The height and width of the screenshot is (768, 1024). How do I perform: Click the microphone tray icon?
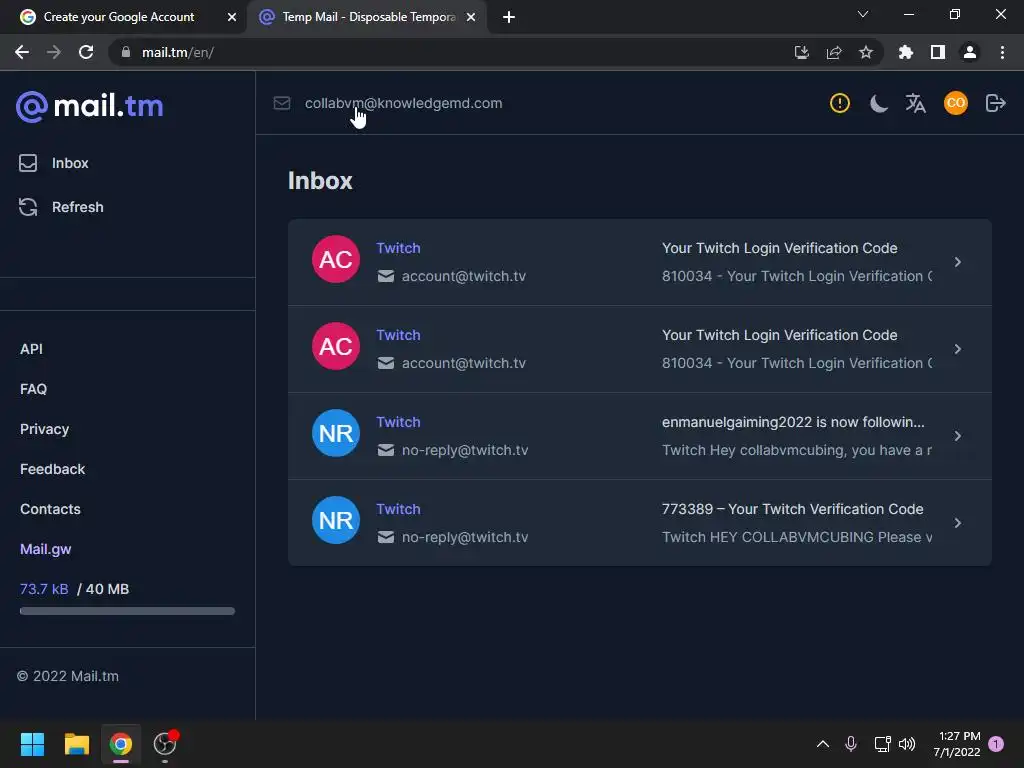click(851, 744)
